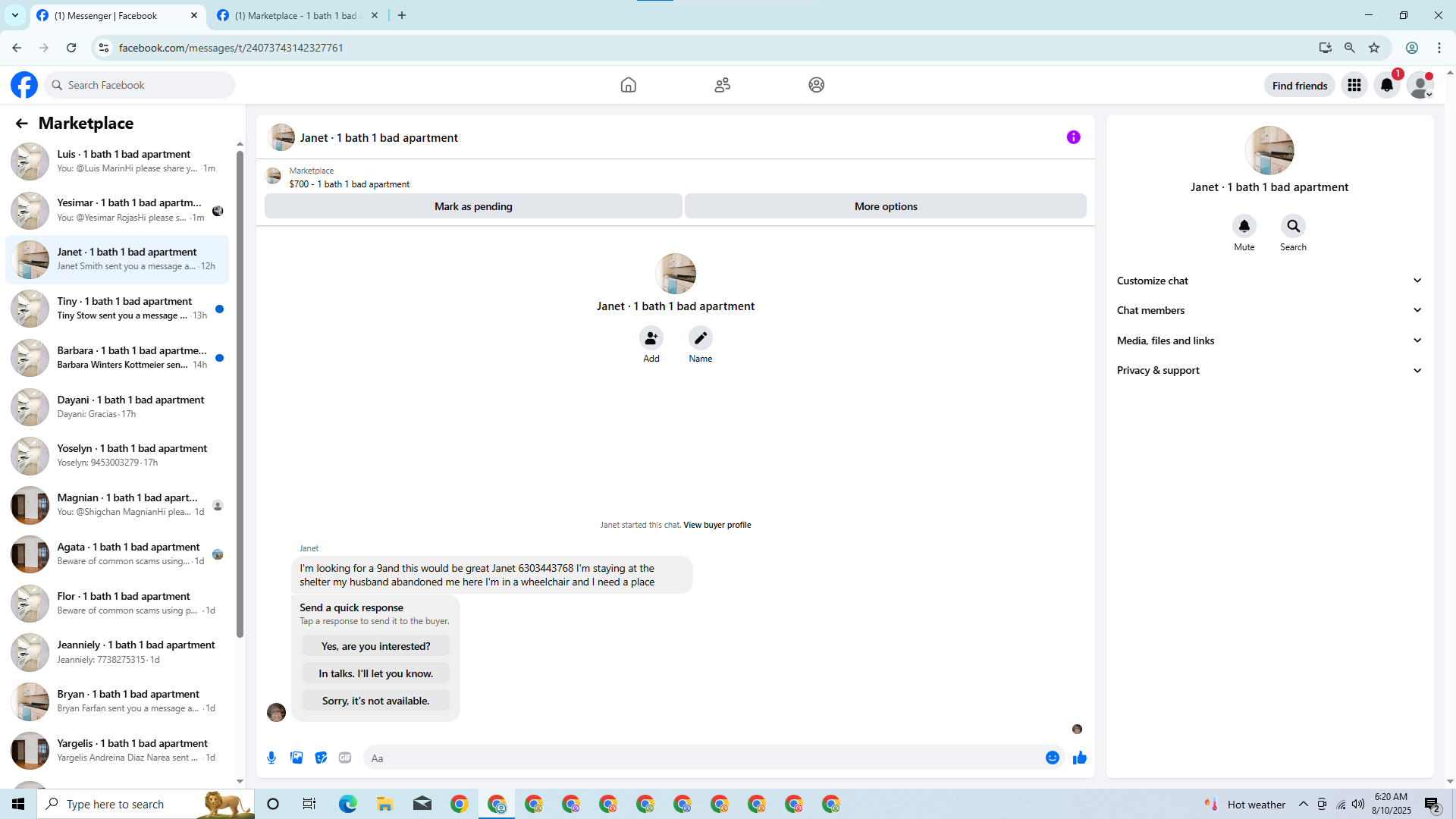This screenshot has width=1456, height=819.
Task: Select 'Sorry, it's not available.' quick response
Action: 375,701
